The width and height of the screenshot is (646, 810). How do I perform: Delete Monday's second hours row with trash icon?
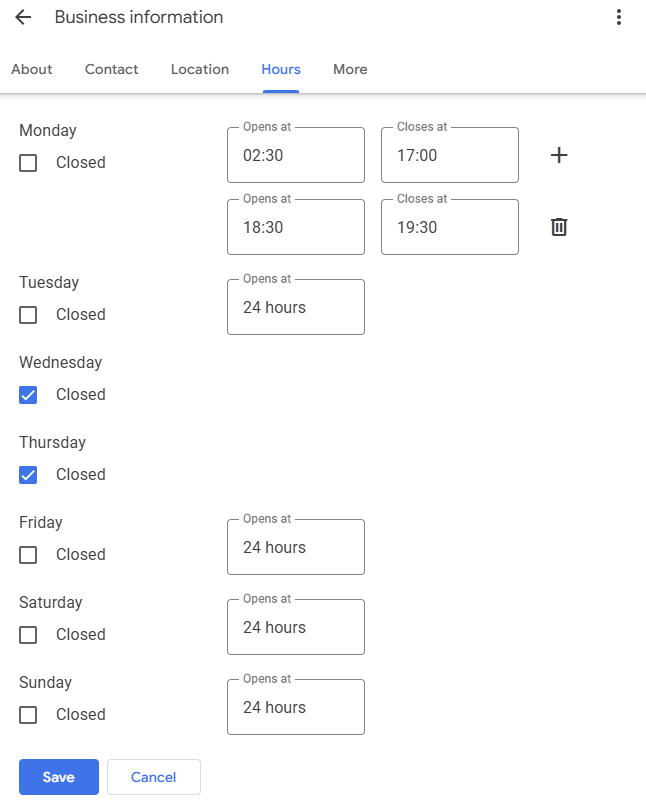(x=559, y=227)
